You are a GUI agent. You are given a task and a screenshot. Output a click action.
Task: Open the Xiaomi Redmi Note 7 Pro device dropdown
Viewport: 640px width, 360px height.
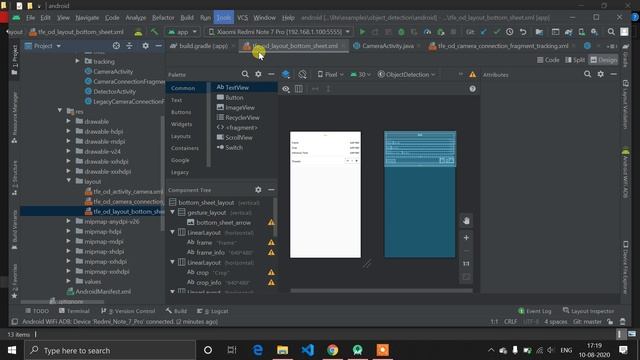(x=279, y=32)
